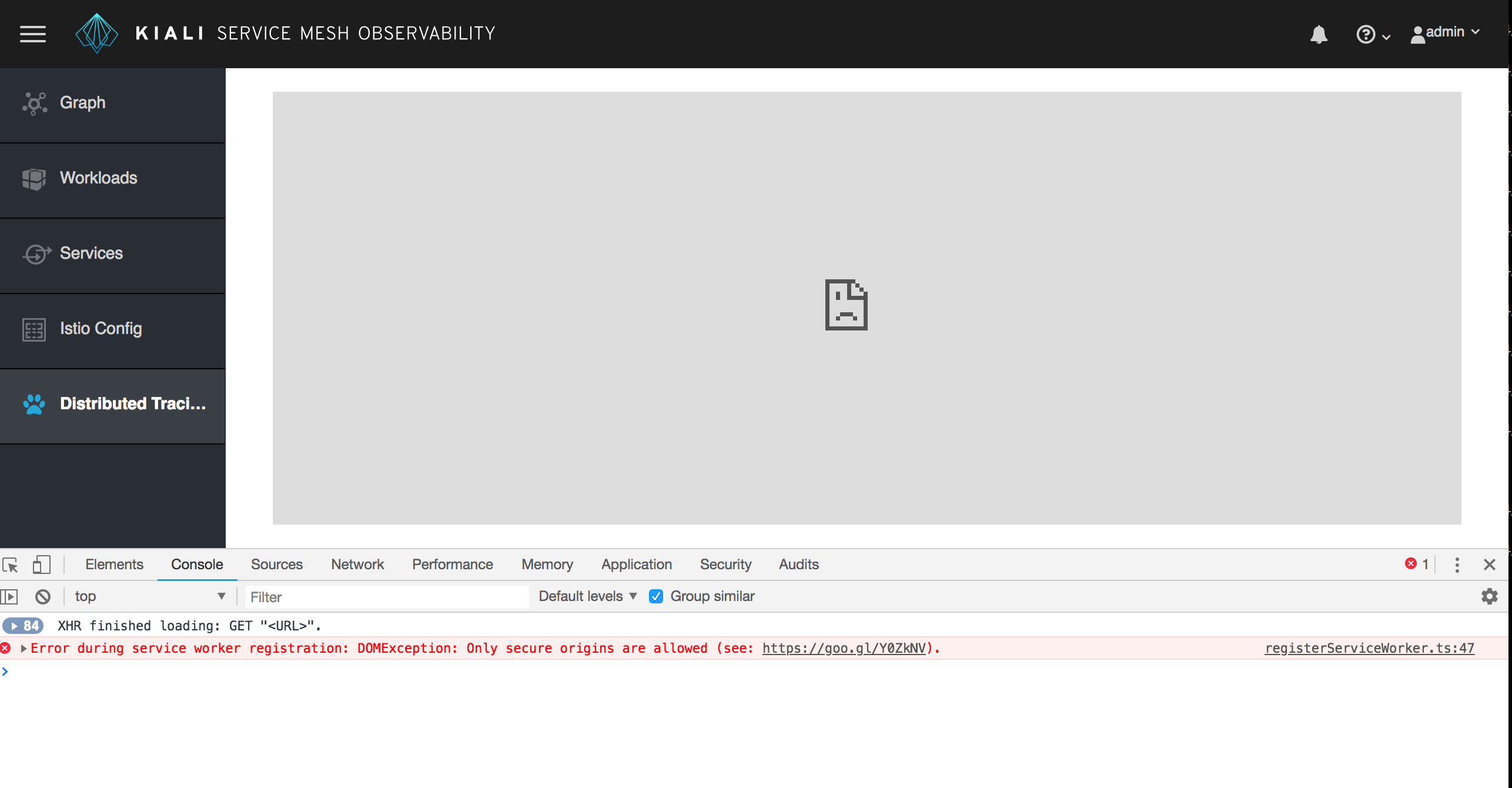The height and width of the screenshot is (788, 1512).
Task: Expand the service worker error details
Action: point(24,649)
